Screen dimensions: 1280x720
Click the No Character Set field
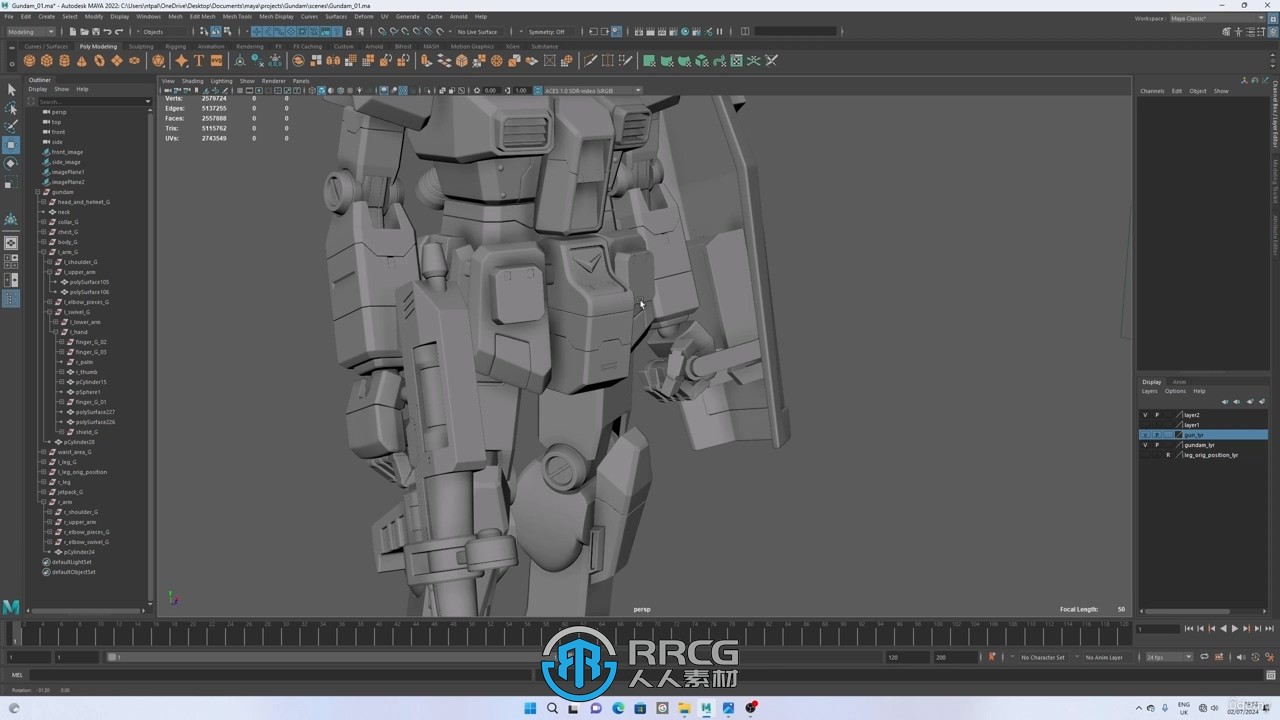[x=1043, y=657]
